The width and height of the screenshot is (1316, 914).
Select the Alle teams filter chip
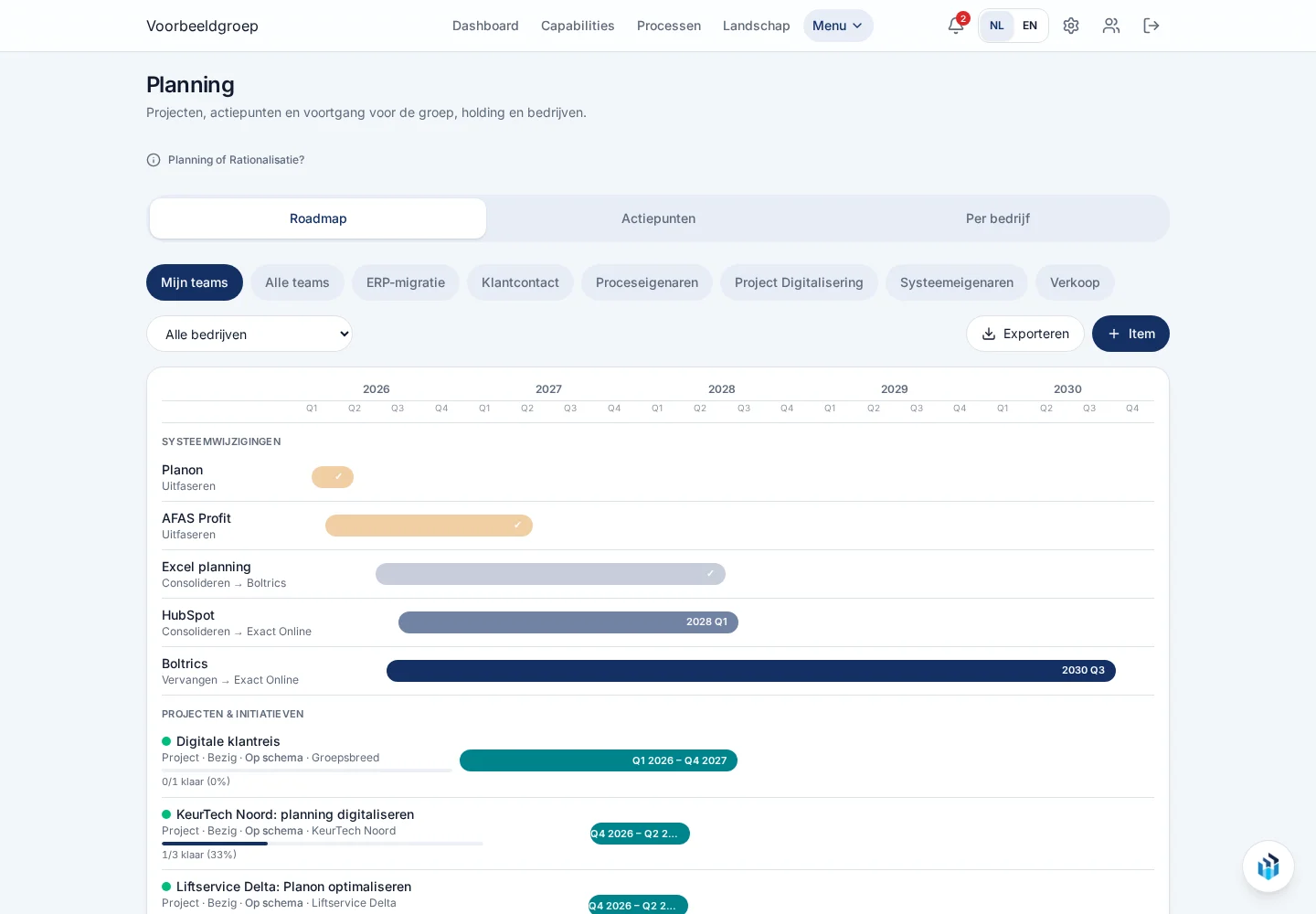(297, 282)
